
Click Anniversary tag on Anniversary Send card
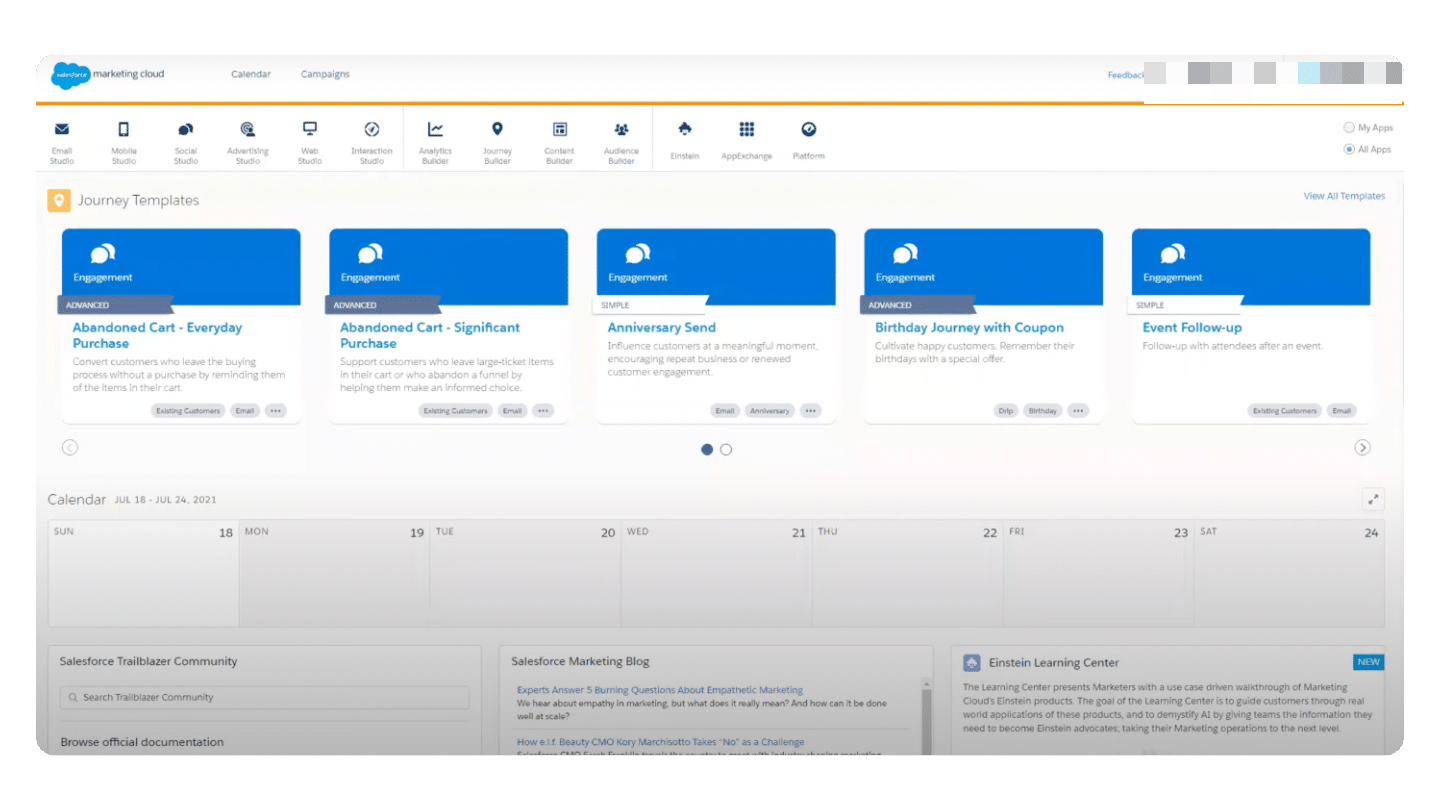click(770, 411)
